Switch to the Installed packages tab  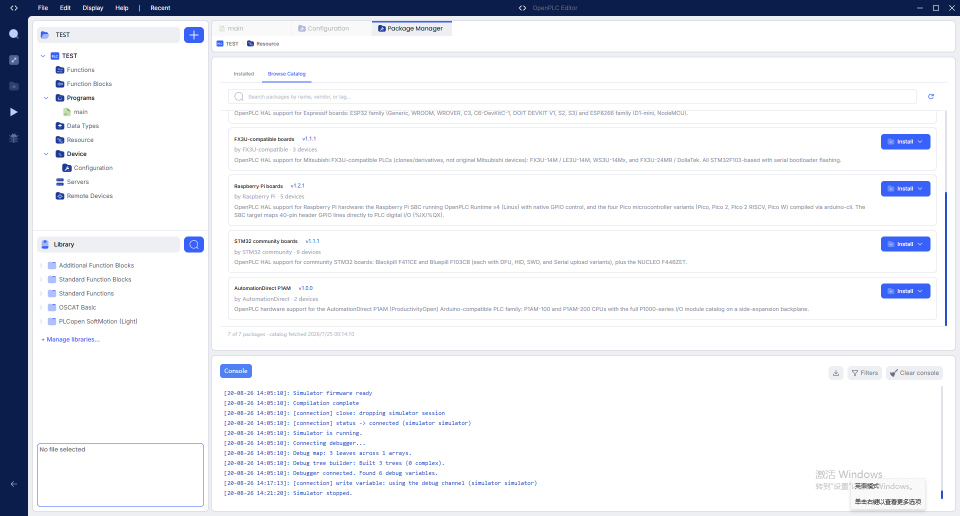click(x=244, y=74)
